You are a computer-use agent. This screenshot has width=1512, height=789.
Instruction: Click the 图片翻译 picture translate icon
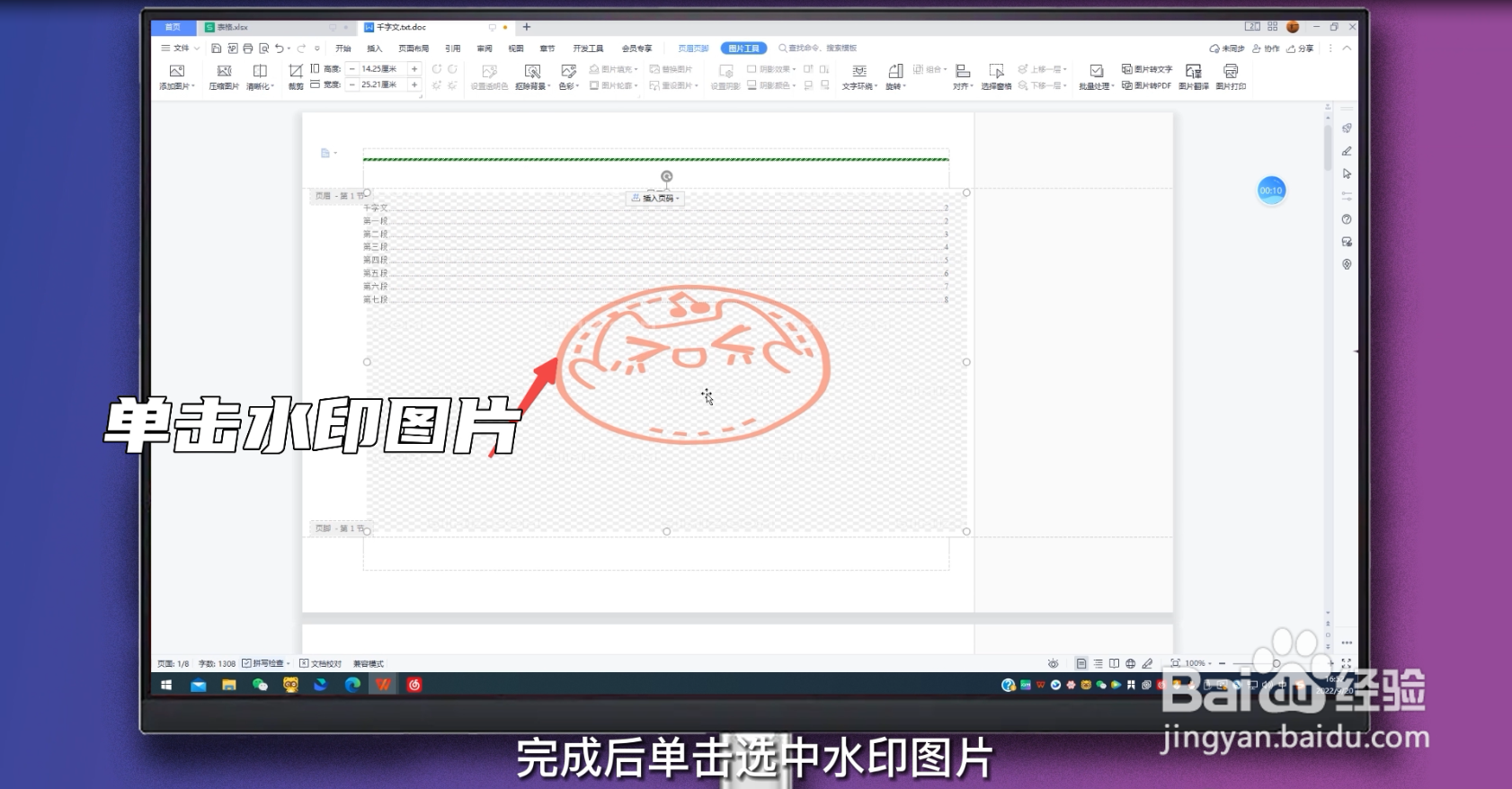click(x=1194, y=71)
